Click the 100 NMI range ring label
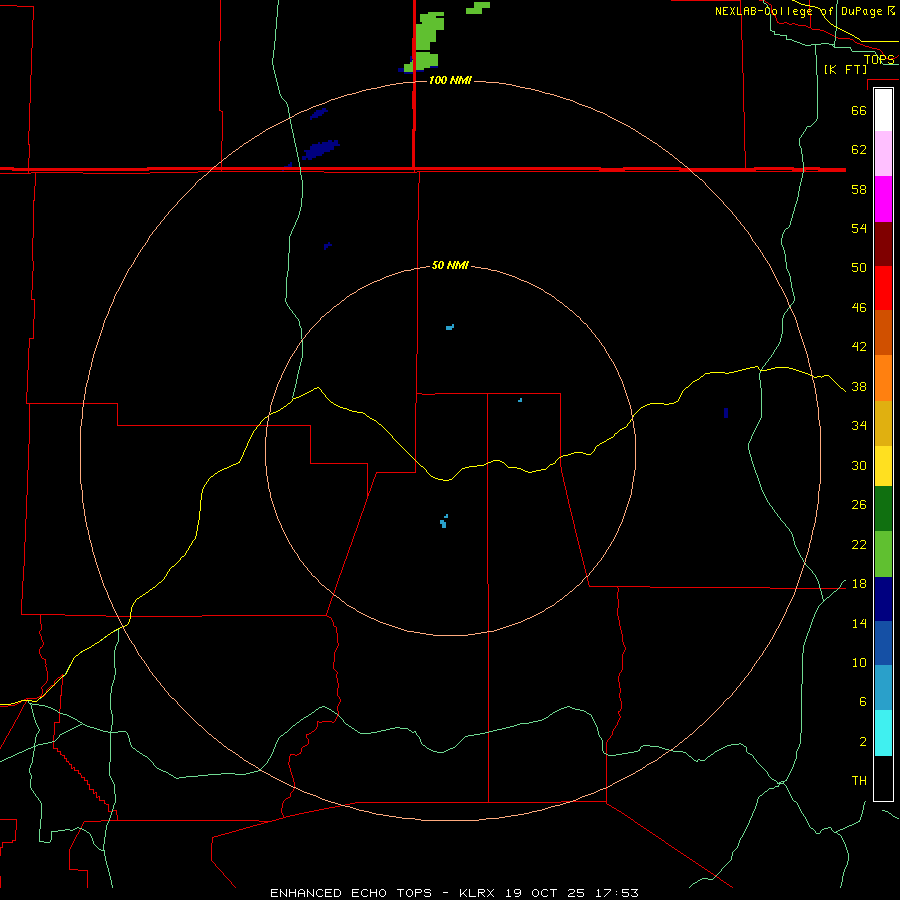900x900 pixels. [x=450, y=80]
